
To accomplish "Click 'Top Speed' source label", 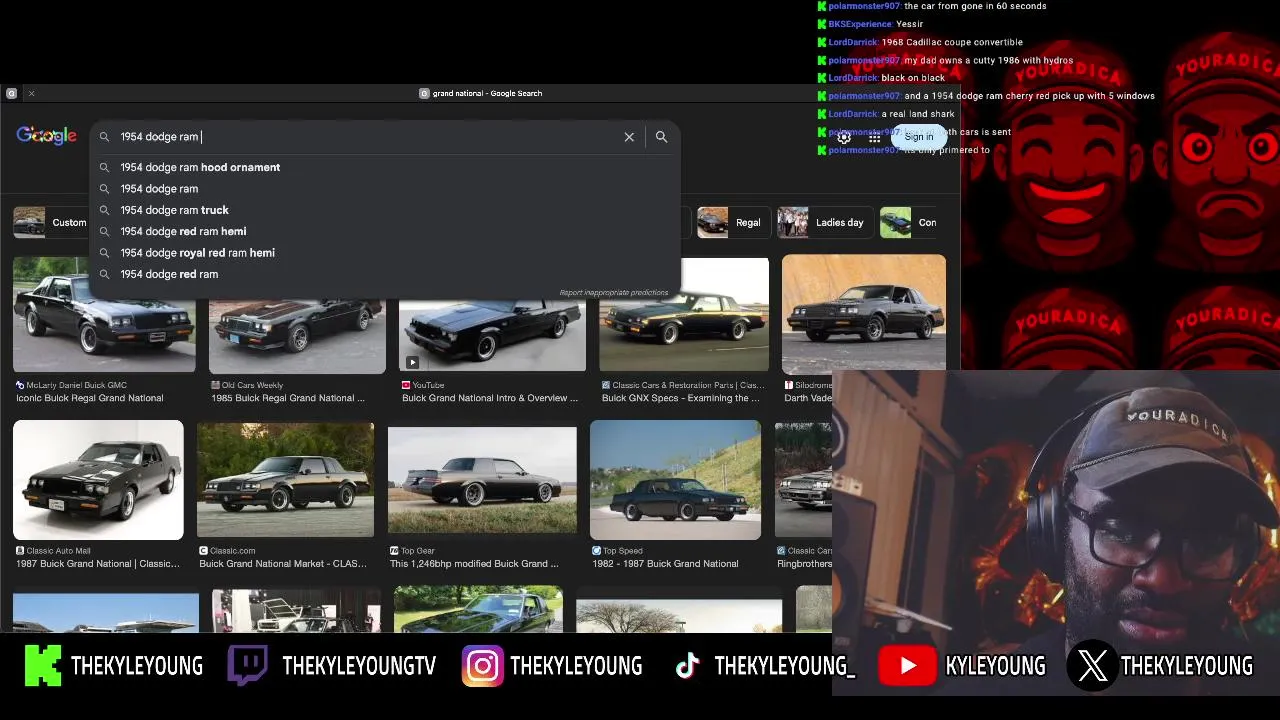I will click(x=622, y=551).
